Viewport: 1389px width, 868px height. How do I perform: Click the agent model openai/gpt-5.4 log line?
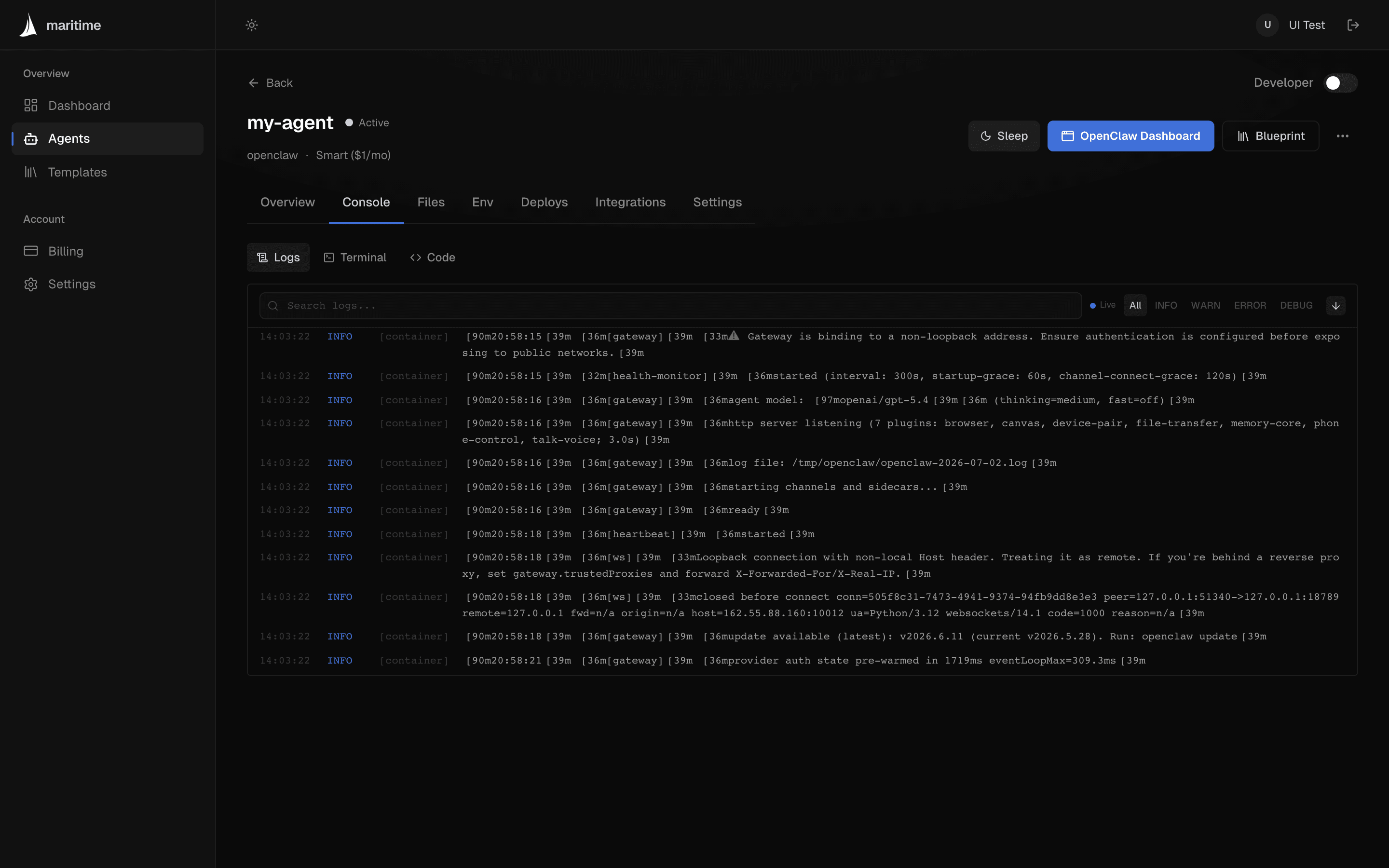(x=802, y=400)
